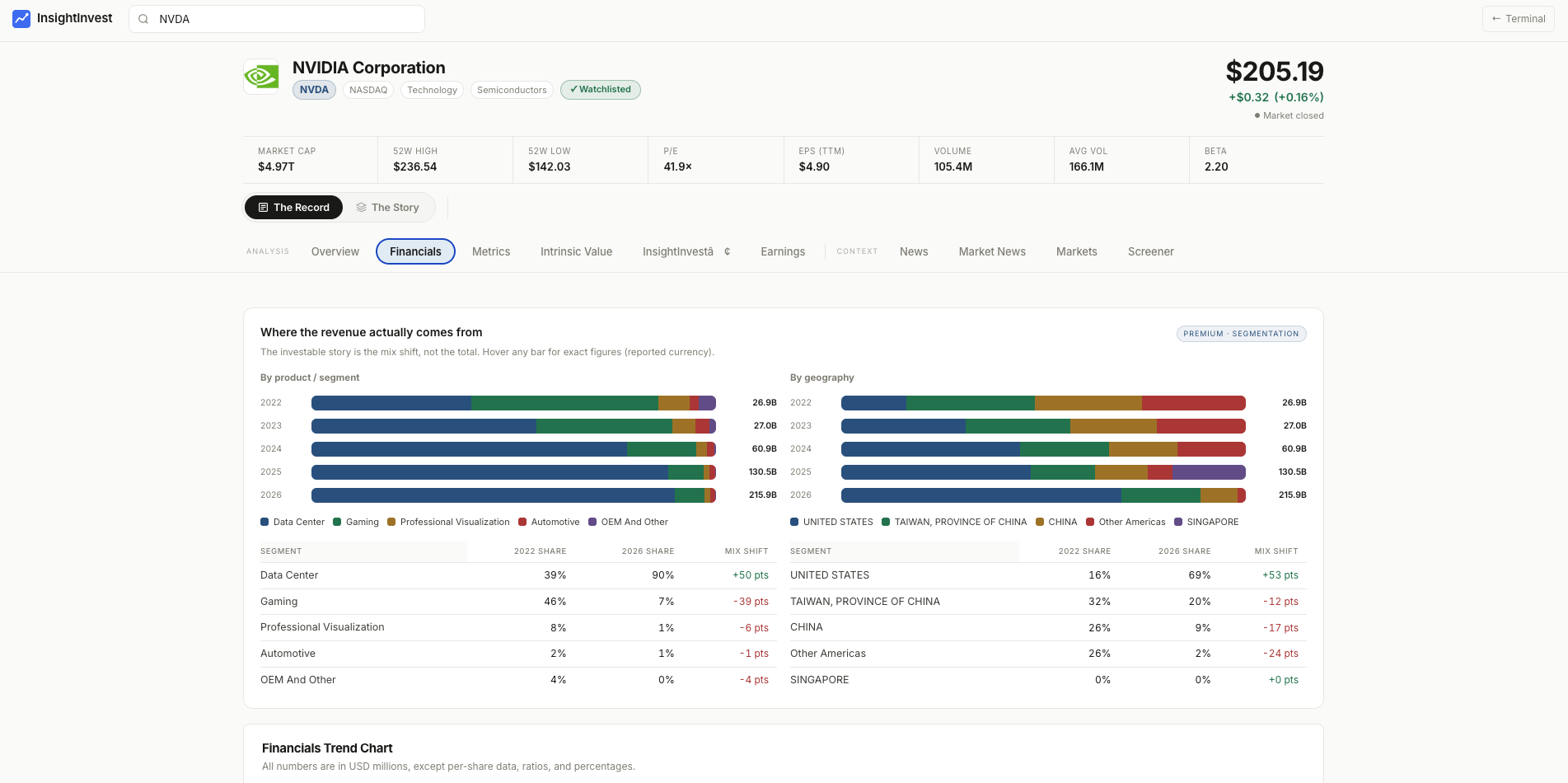1568x783 pixels.
Task: Click the UNITED STATES legend swatch
Action: coord(794,522)
